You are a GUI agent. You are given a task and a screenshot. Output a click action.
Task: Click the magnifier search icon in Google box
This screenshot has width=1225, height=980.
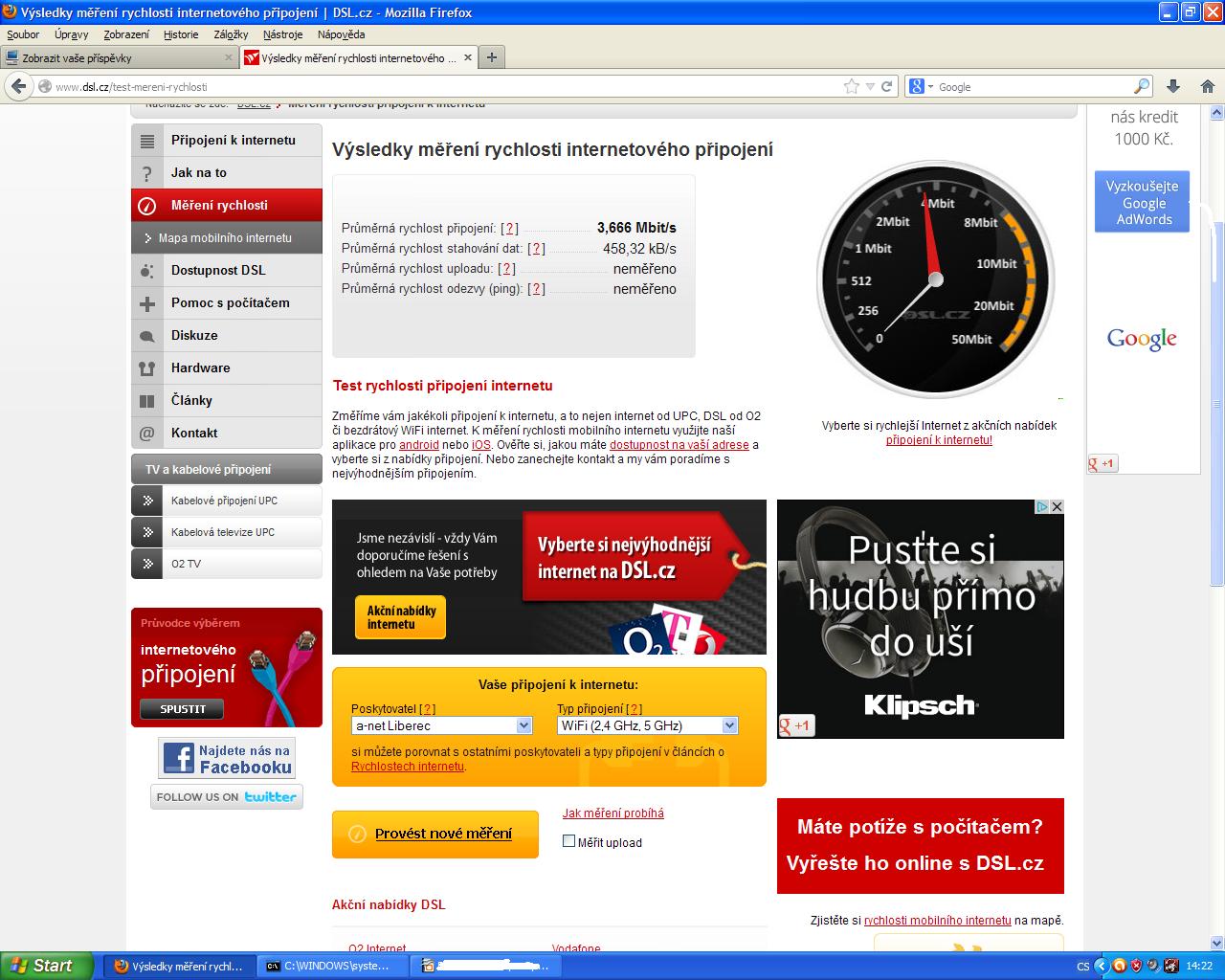1141,86
